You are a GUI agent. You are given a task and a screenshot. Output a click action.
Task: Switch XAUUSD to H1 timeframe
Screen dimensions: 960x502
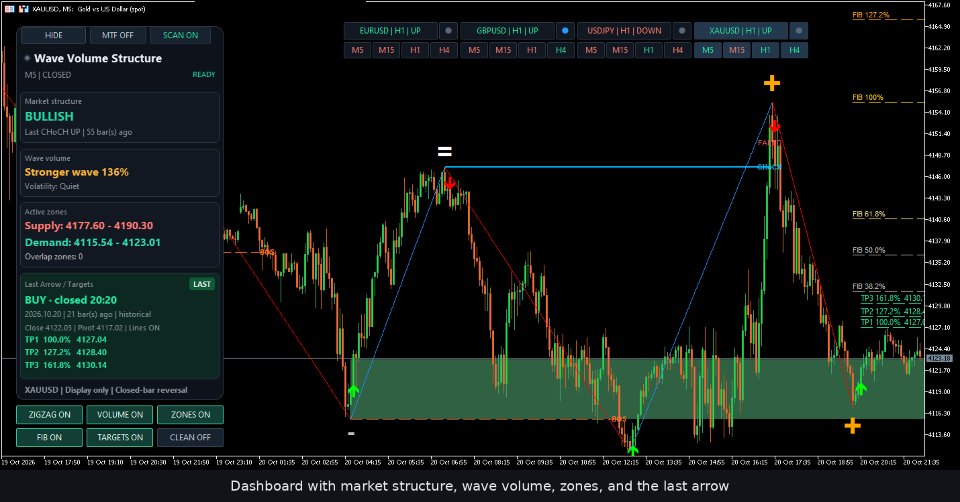click(765, 50)
